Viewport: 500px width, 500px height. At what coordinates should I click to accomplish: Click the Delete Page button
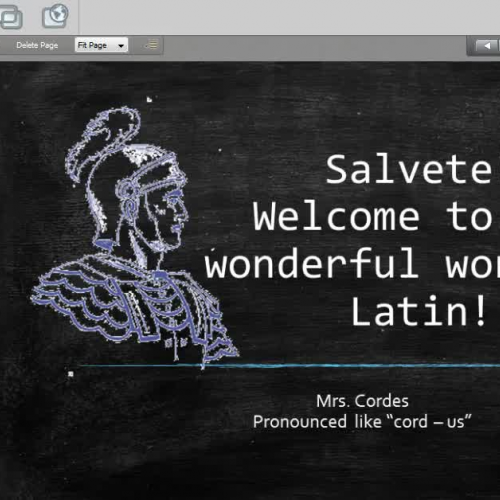point(37,45)
